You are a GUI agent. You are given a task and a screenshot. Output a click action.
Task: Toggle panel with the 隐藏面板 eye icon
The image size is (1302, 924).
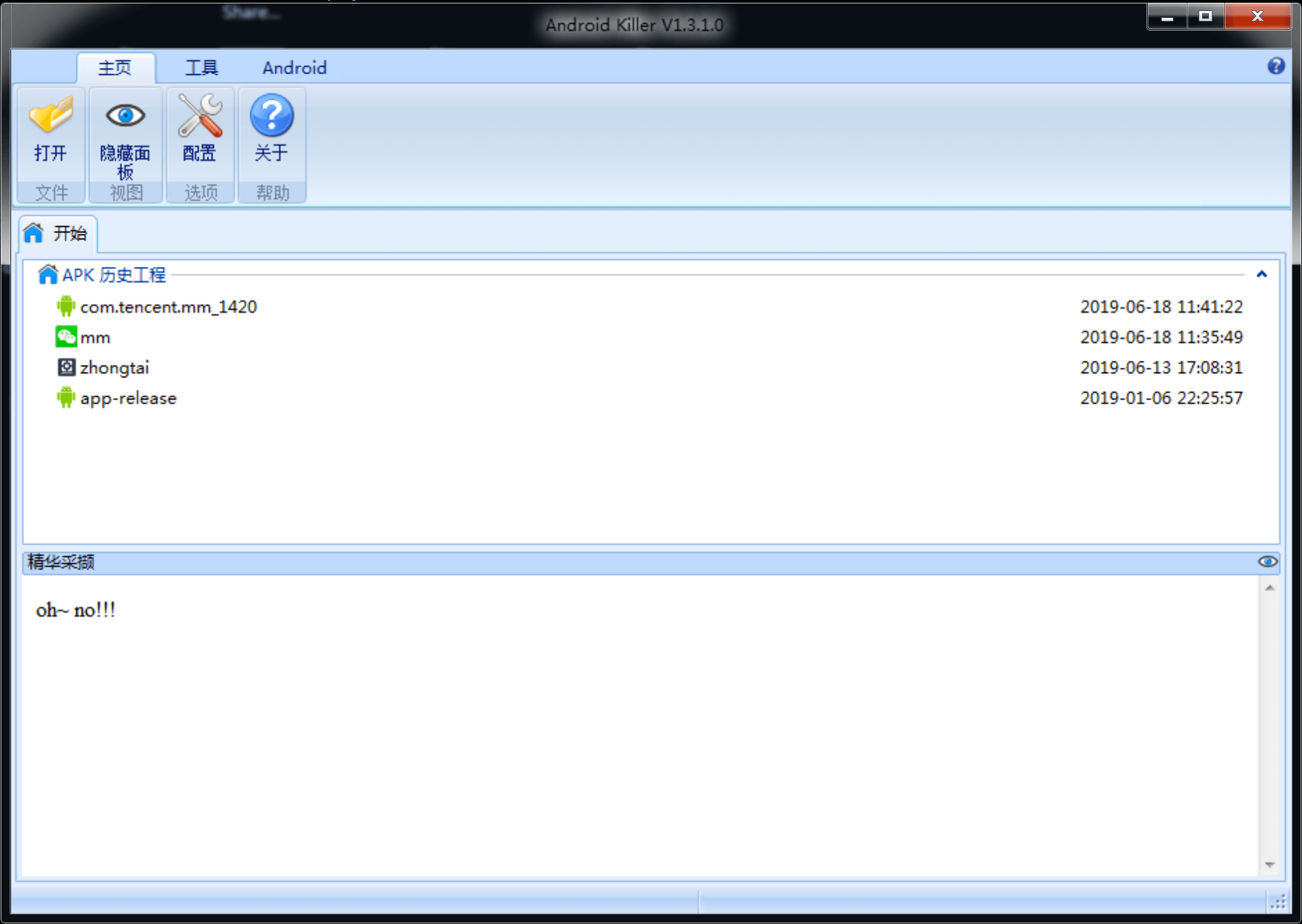[x=126, y=115]
